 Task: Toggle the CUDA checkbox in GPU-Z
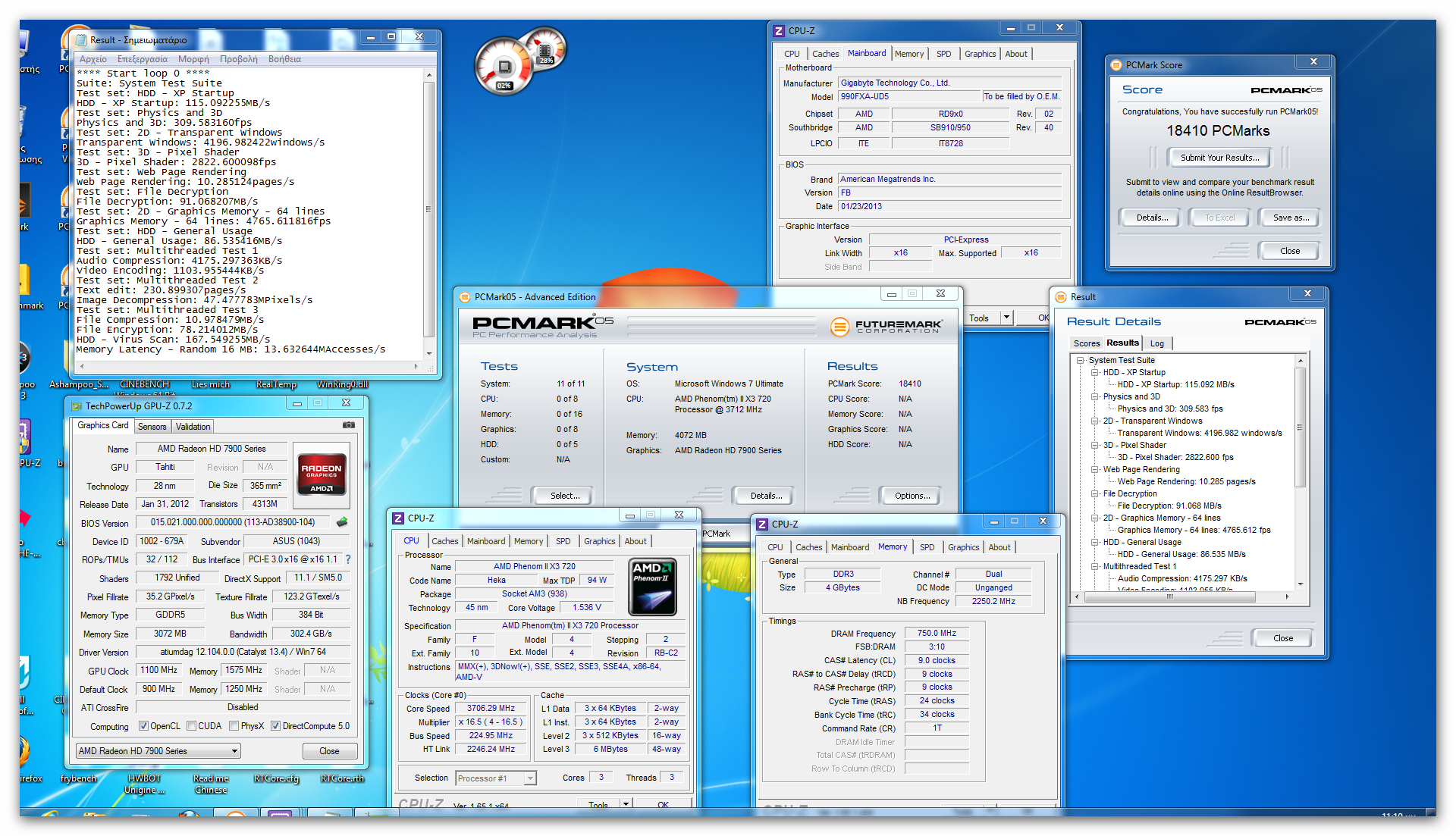click(191, 726)
